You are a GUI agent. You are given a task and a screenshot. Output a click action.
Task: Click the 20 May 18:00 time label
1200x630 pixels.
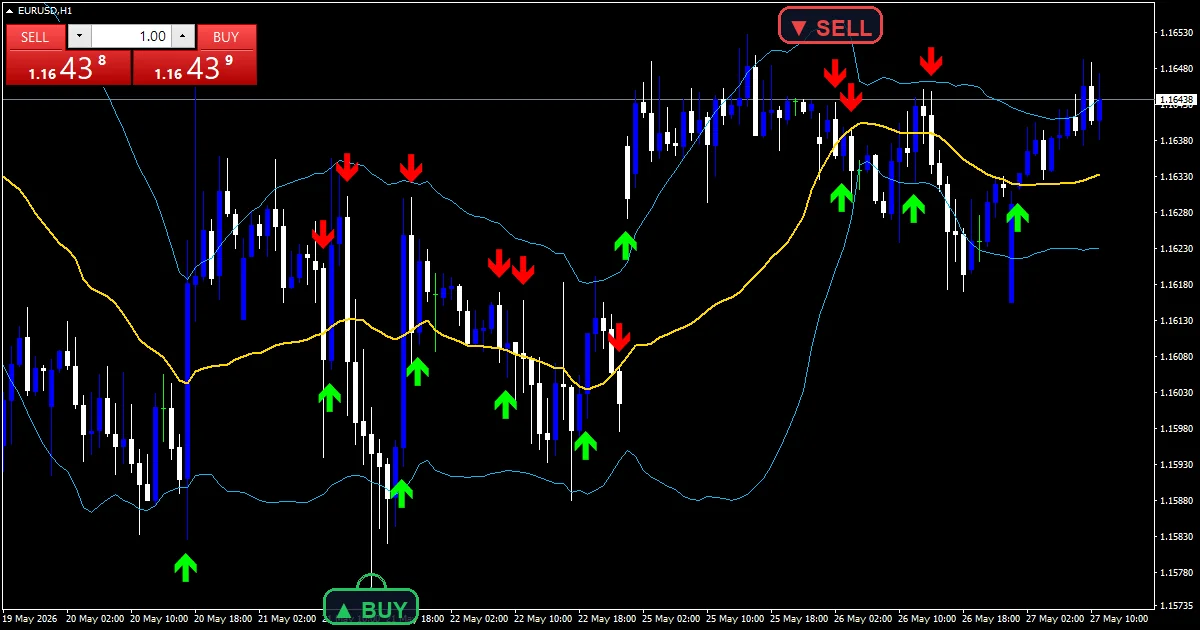pyautogui.click(x=225, y=619)
